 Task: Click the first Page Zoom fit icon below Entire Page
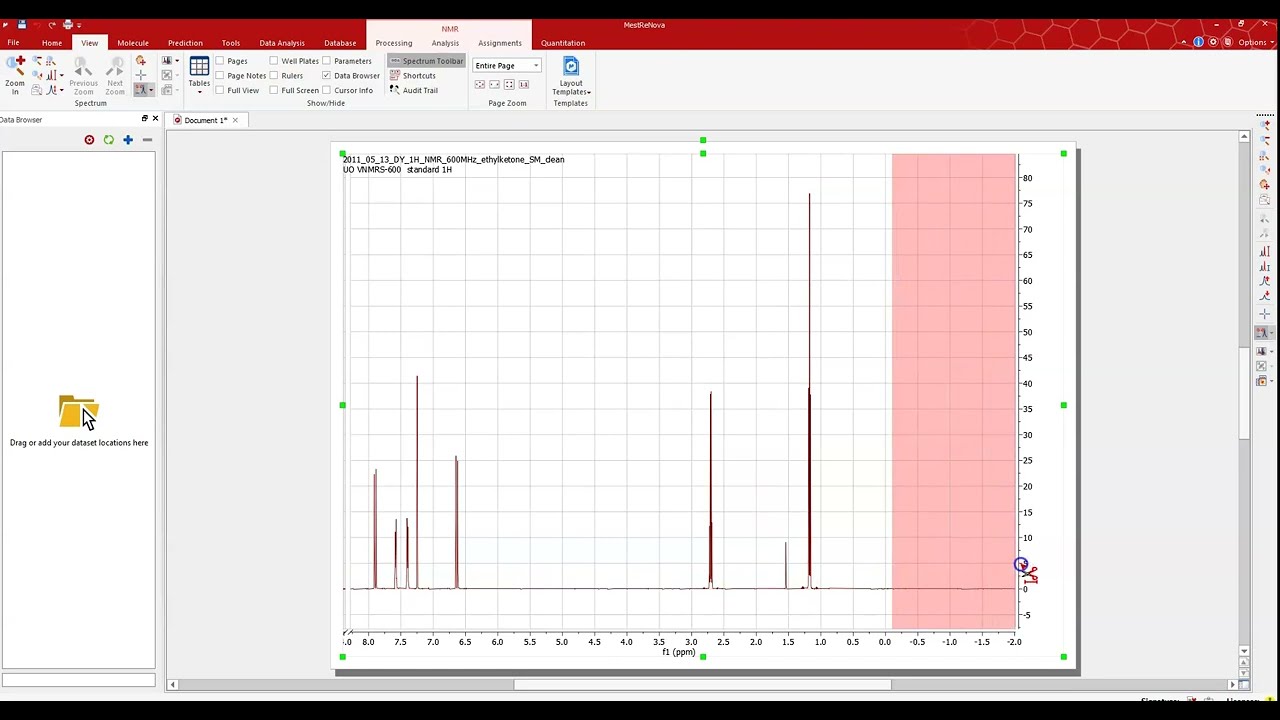point(480,85)
